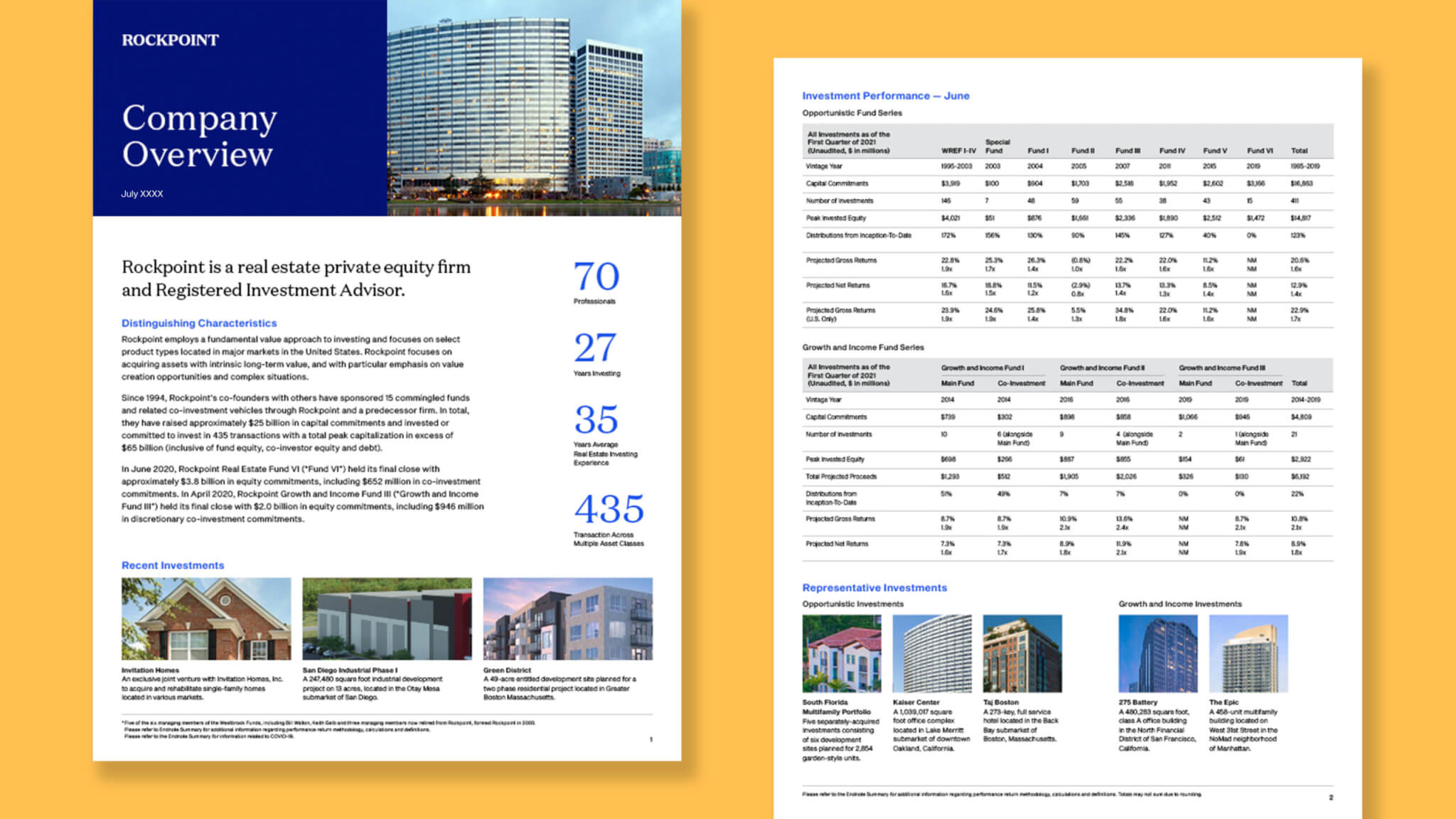Click the 'Kaiser Center' caption title
The width and height of the screenshot is (1456, 819).
pos(916,702)
